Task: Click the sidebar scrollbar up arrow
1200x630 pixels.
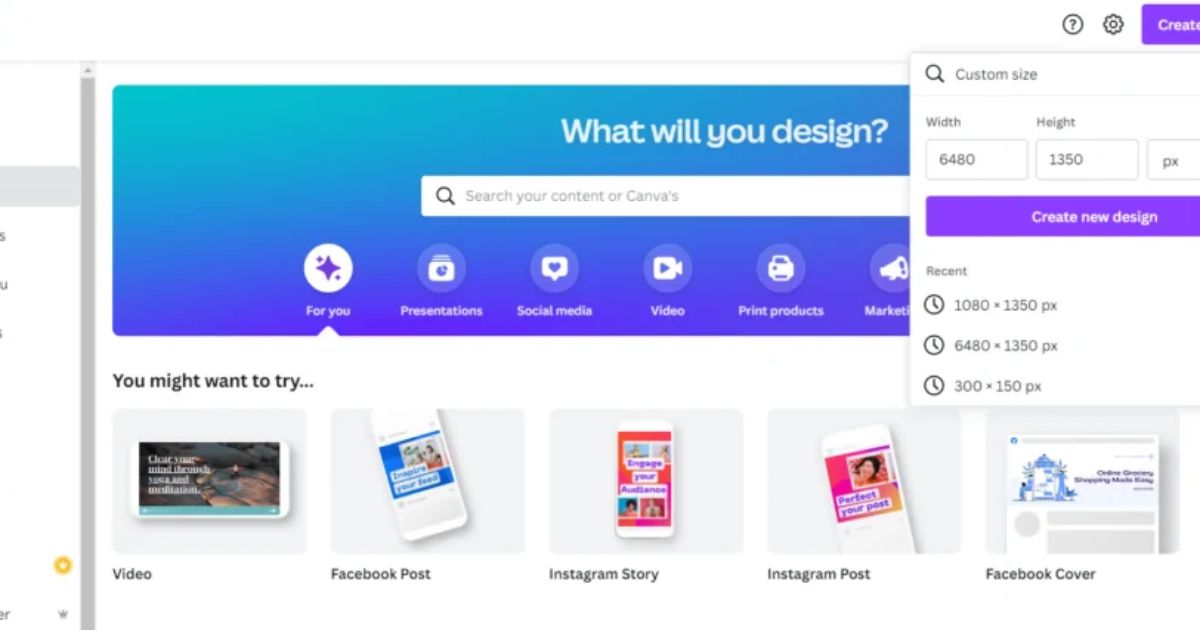Action: pos(88,71)
